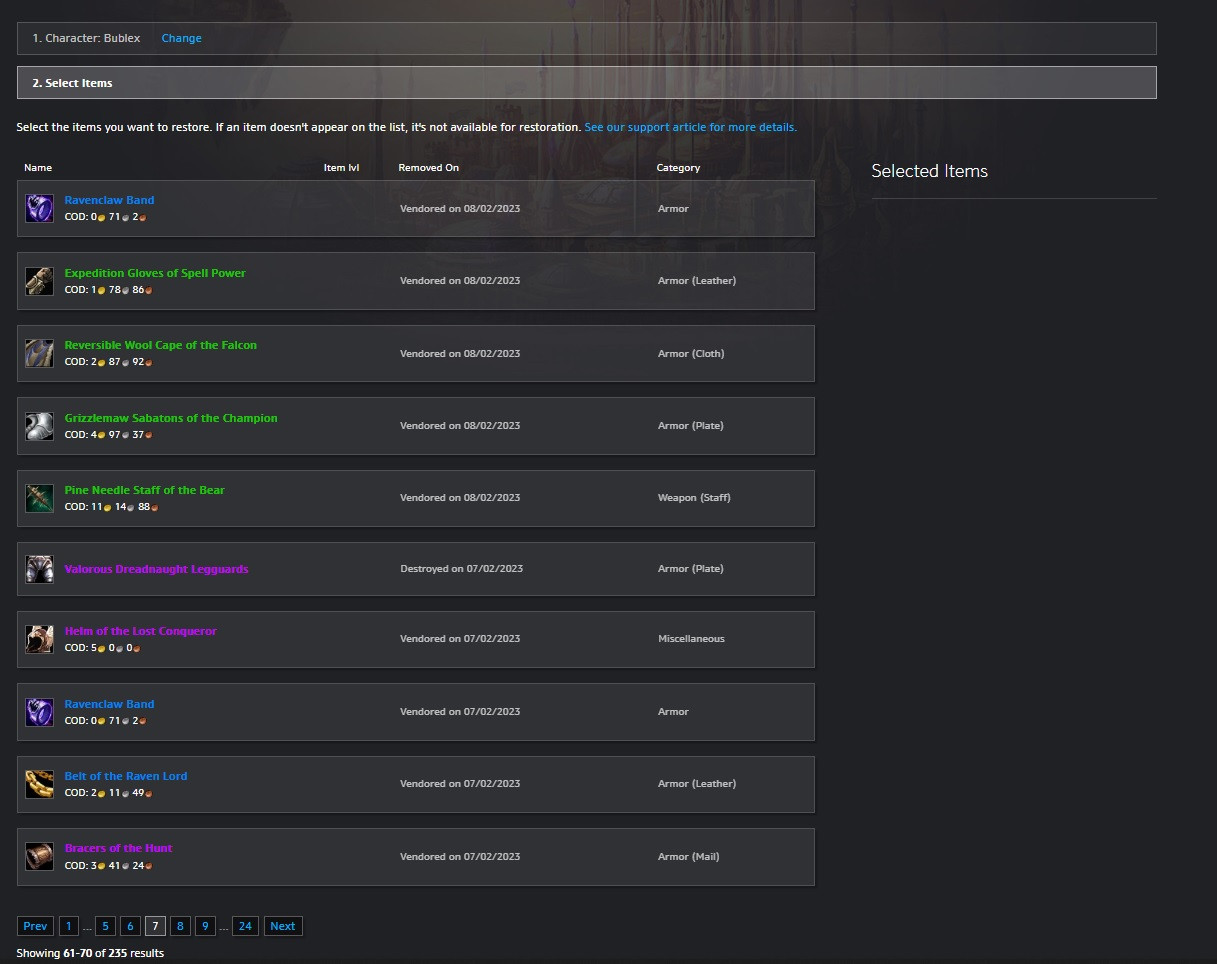Jump to results page 9
This screenshot has width=1217, height=964.
[205, 926]
